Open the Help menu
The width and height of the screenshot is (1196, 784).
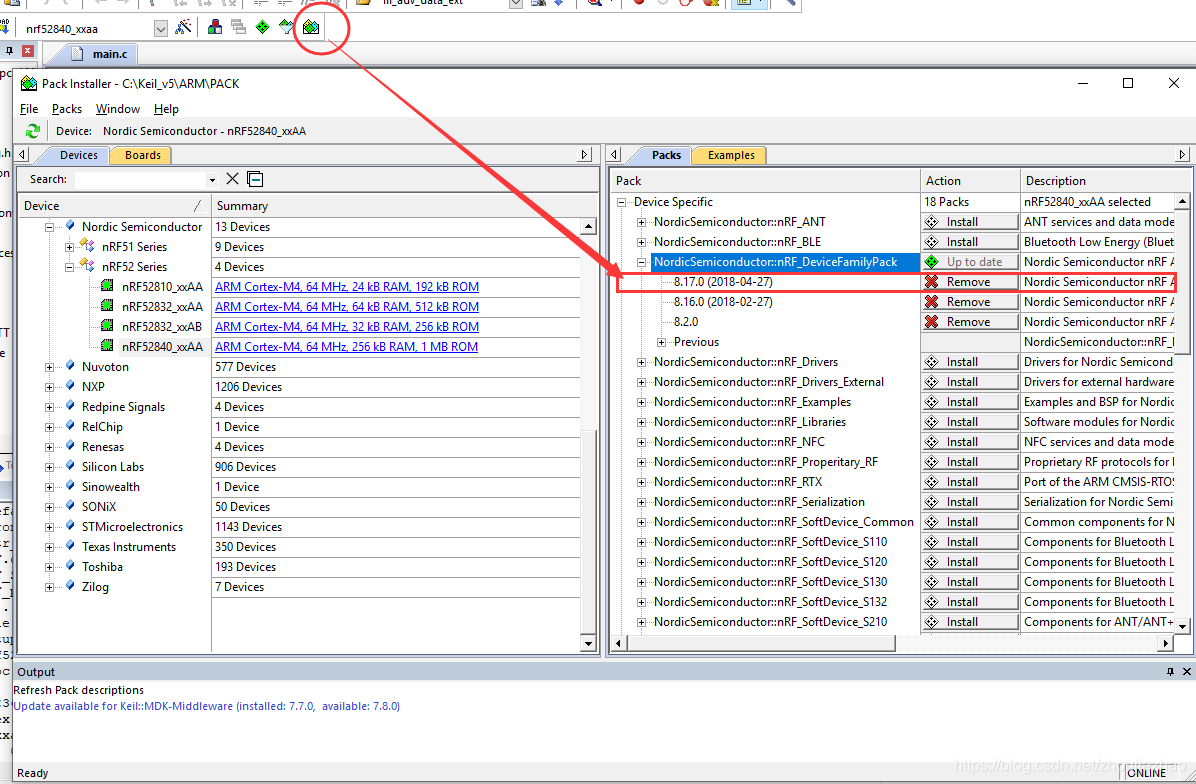pos(166,109)
